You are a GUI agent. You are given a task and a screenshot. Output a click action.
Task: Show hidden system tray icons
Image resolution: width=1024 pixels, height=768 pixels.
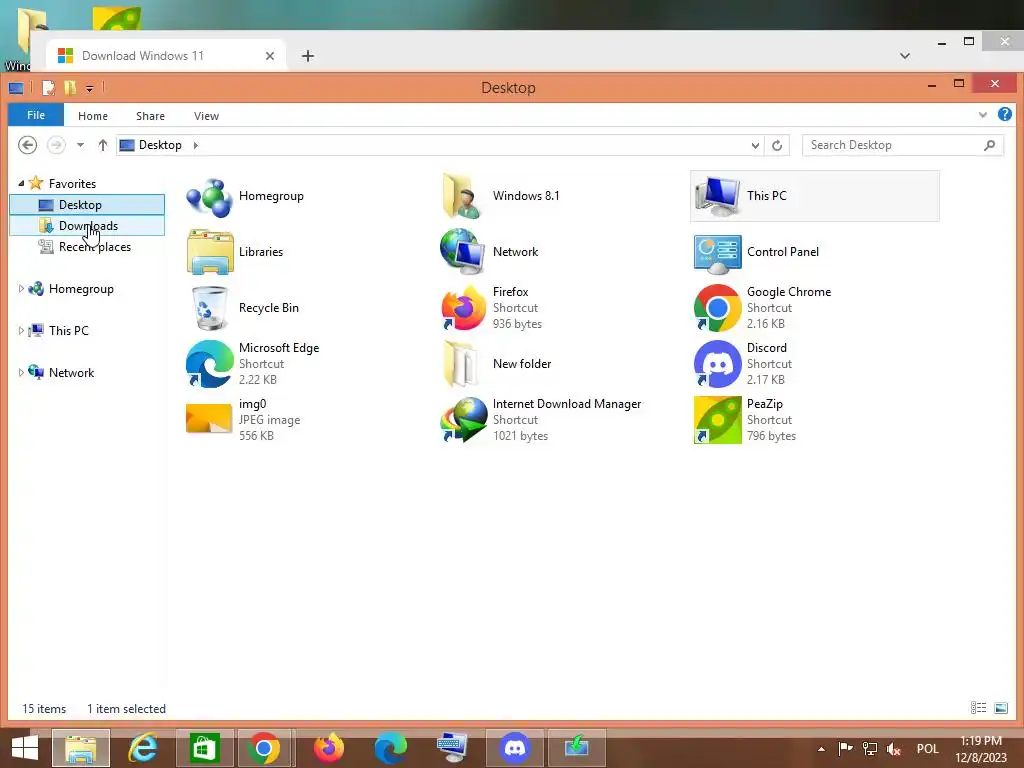point(821,748)
